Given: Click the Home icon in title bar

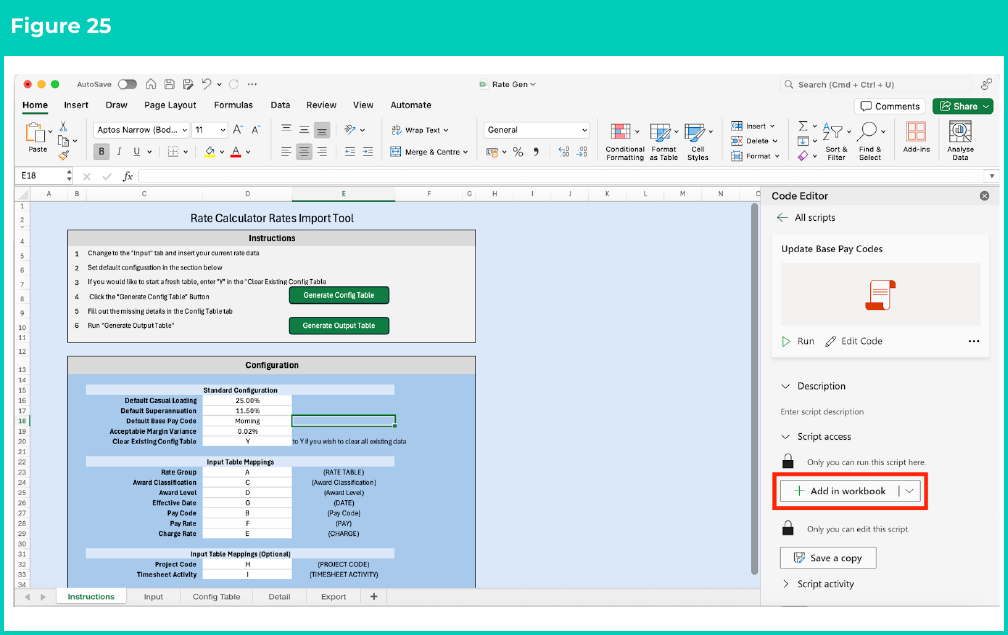Looking at the screenshot, I should [151, 84].
